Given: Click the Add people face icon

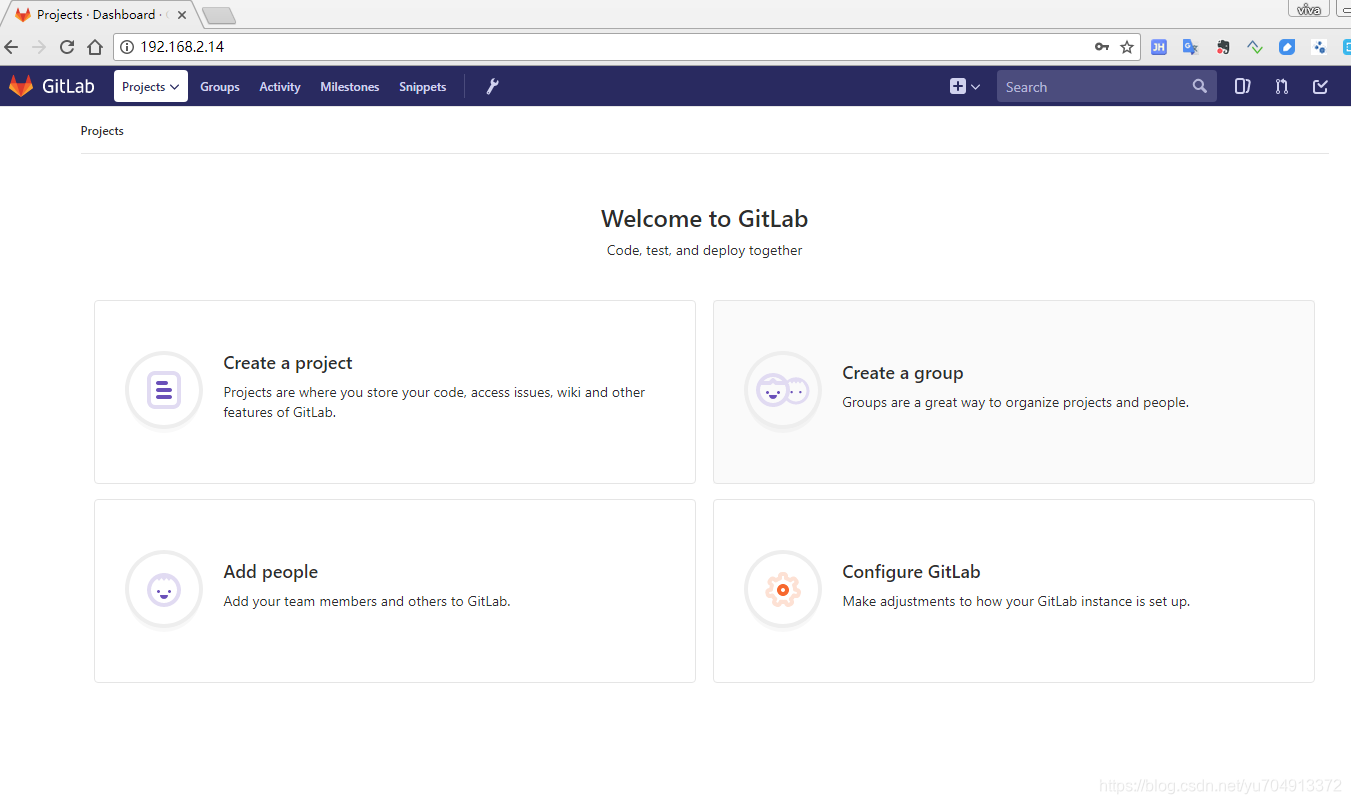Looking at the screenshot, I should pos(164,590).
